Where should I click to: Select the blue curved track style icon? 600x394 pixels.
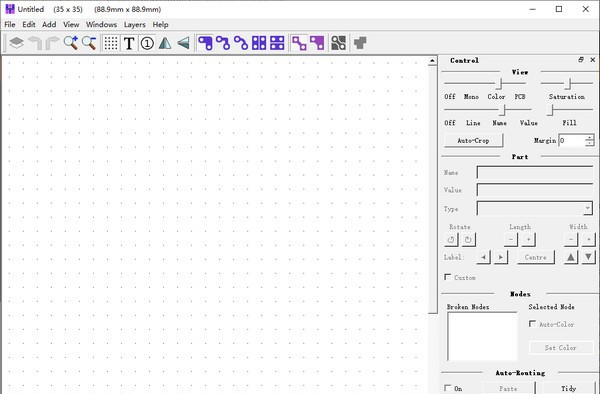(x=241, y=43)
